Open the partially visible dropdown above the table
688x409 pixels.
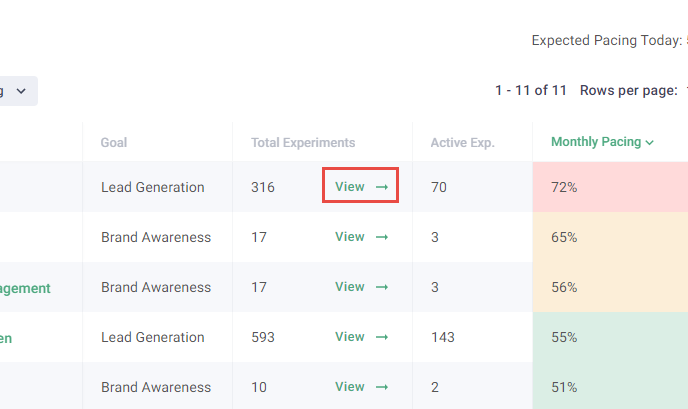coord(18,91)
